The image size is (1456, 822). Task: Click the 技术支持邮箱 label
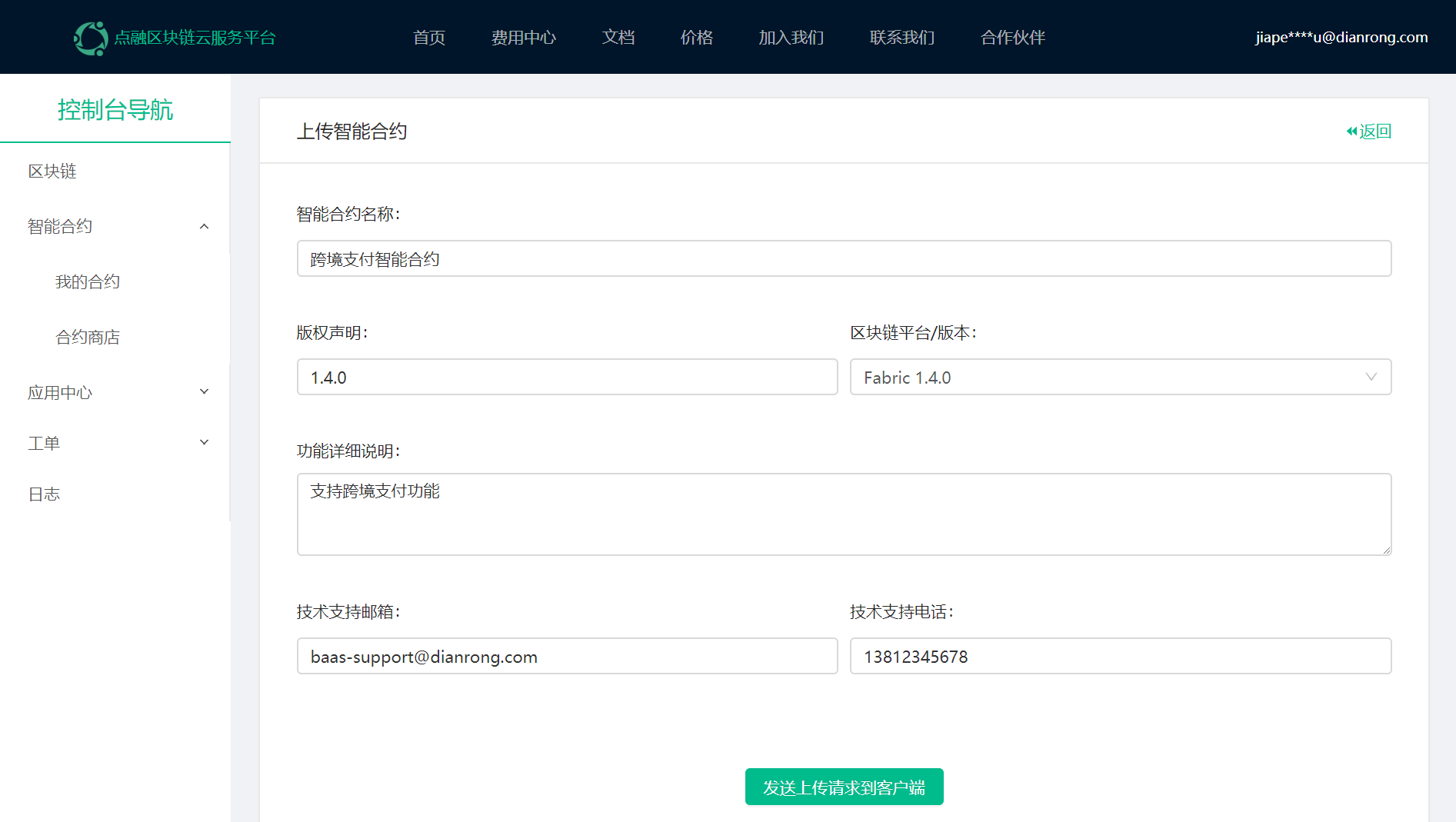(348, 611)
